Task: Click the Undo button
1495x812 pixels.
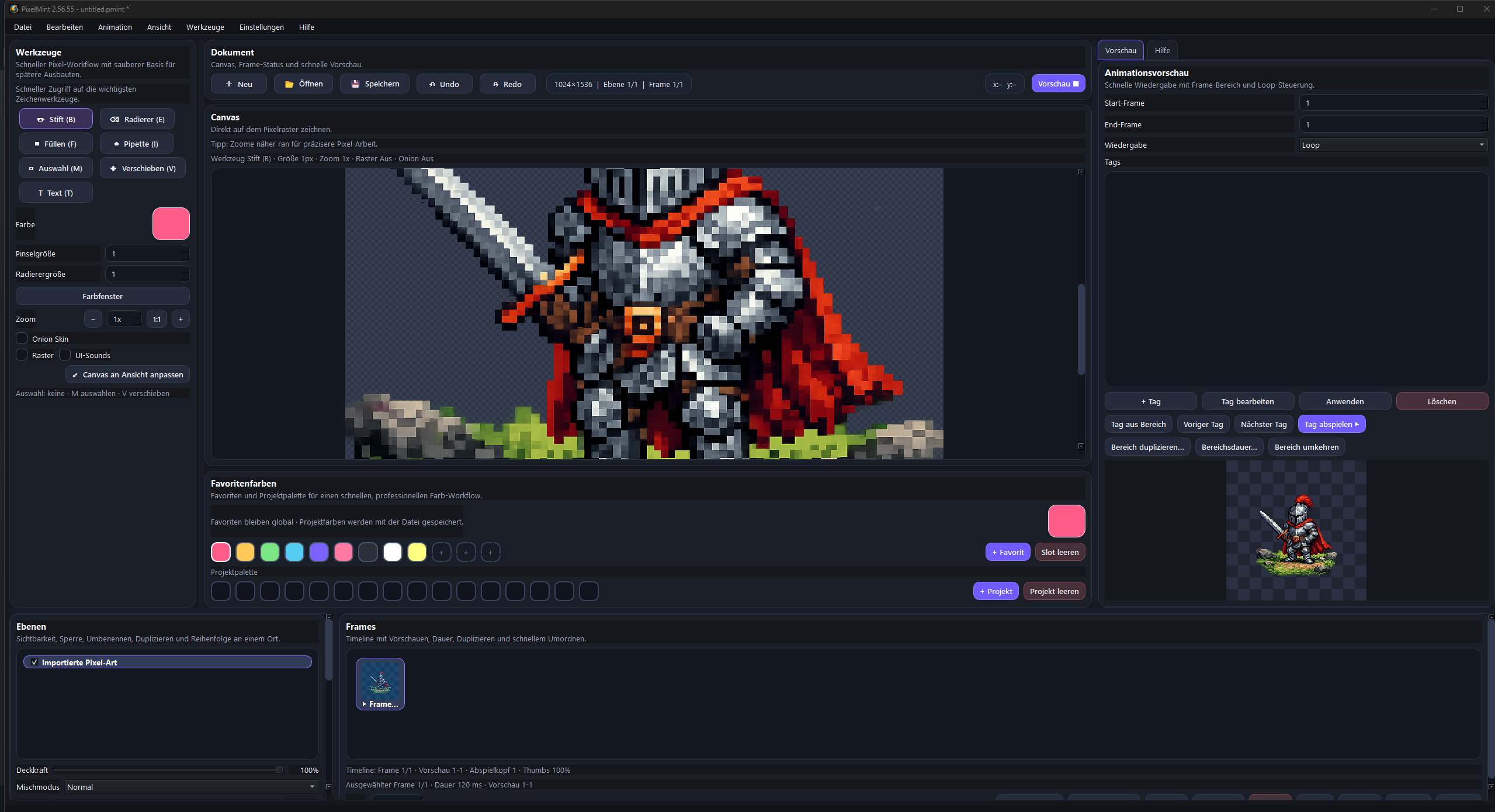Action: [x=444, y=84]
